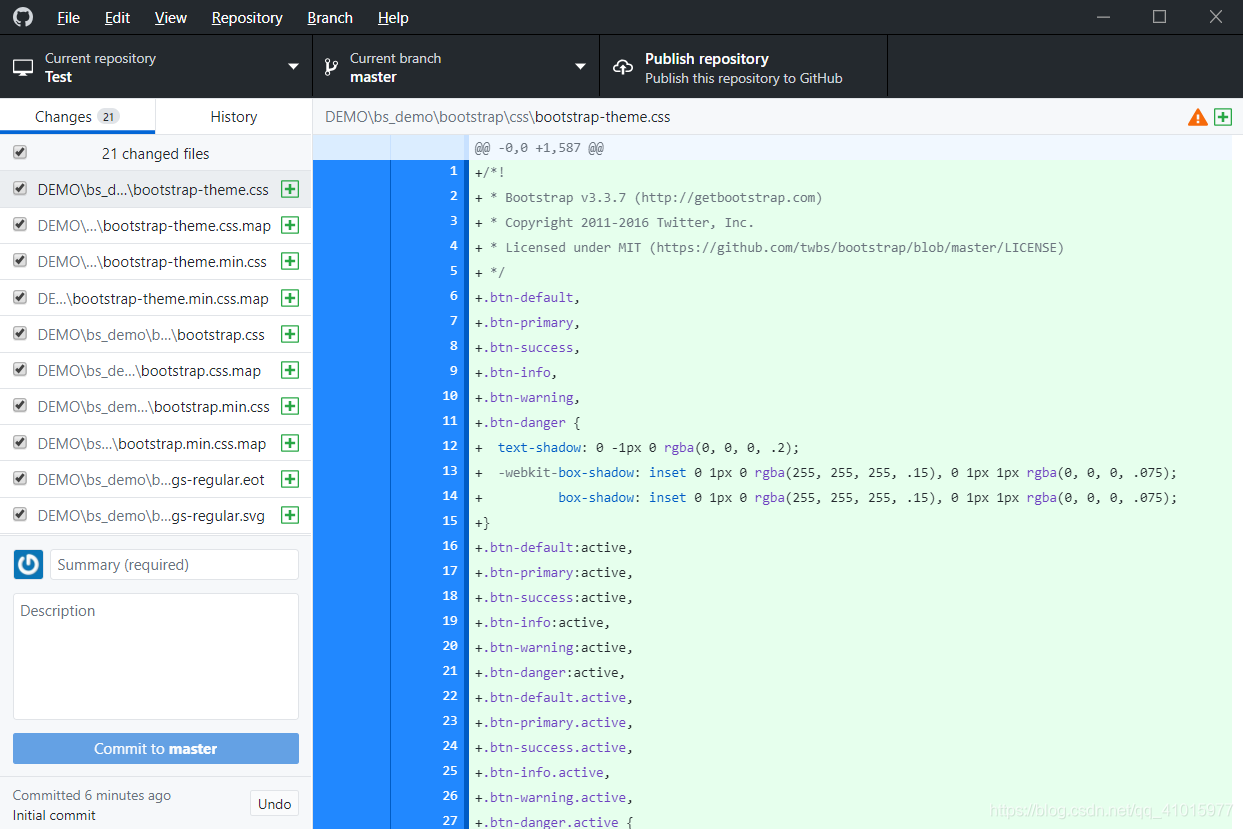
Task: Open the Current repository dropdown arrow
Action: pos(293,67)
